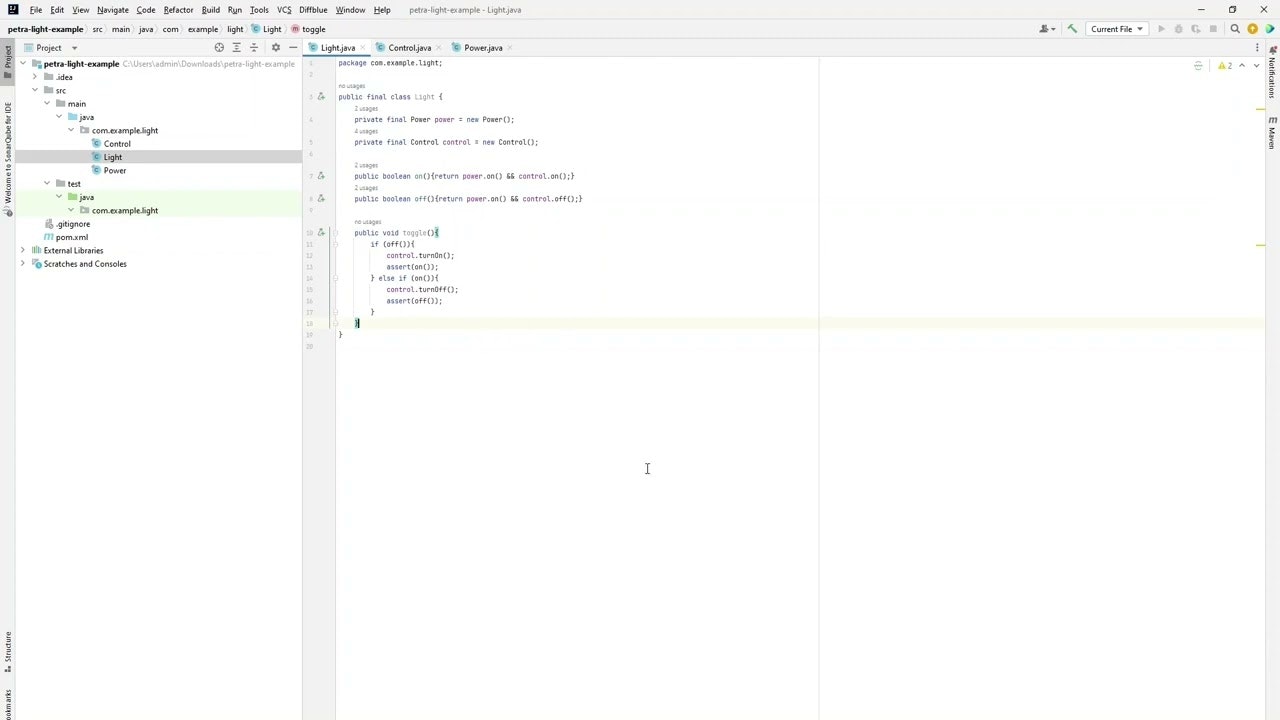Go to previous highlighted problem arrow
This screenshot has height=720, width=1280.
coord(1242,66)
